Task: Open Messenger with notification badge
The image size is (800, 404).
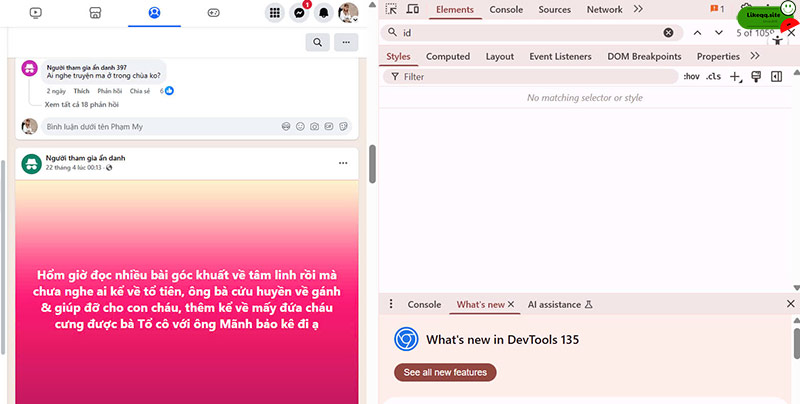Action: (299, 13)
